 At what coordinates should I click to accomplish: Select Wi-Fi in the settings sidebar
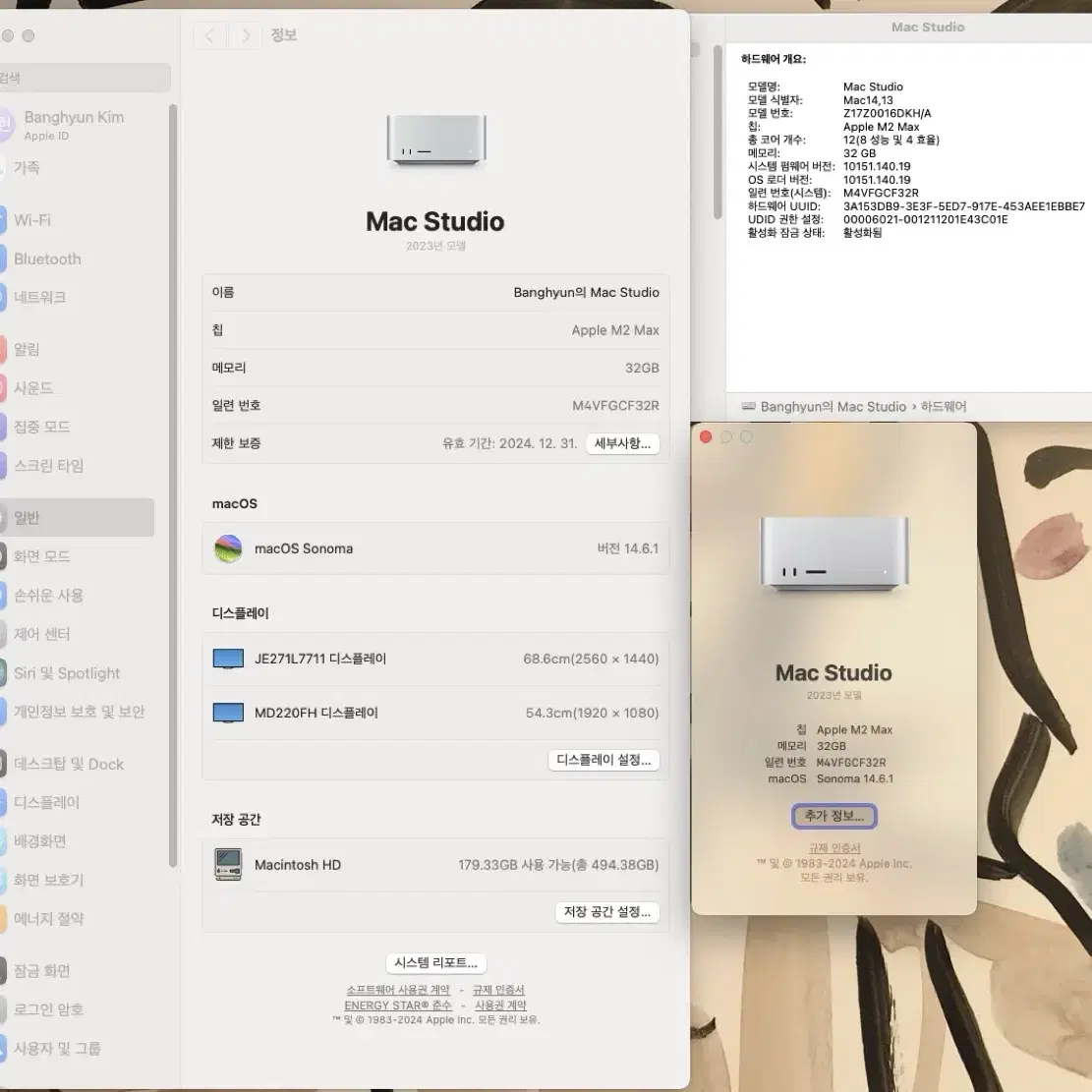tap(32, 220)
